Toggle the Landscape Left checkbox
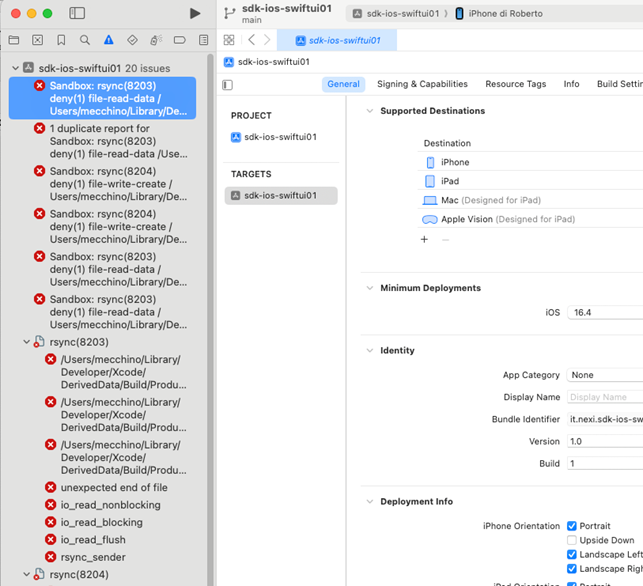 click(x=572, y=554)
